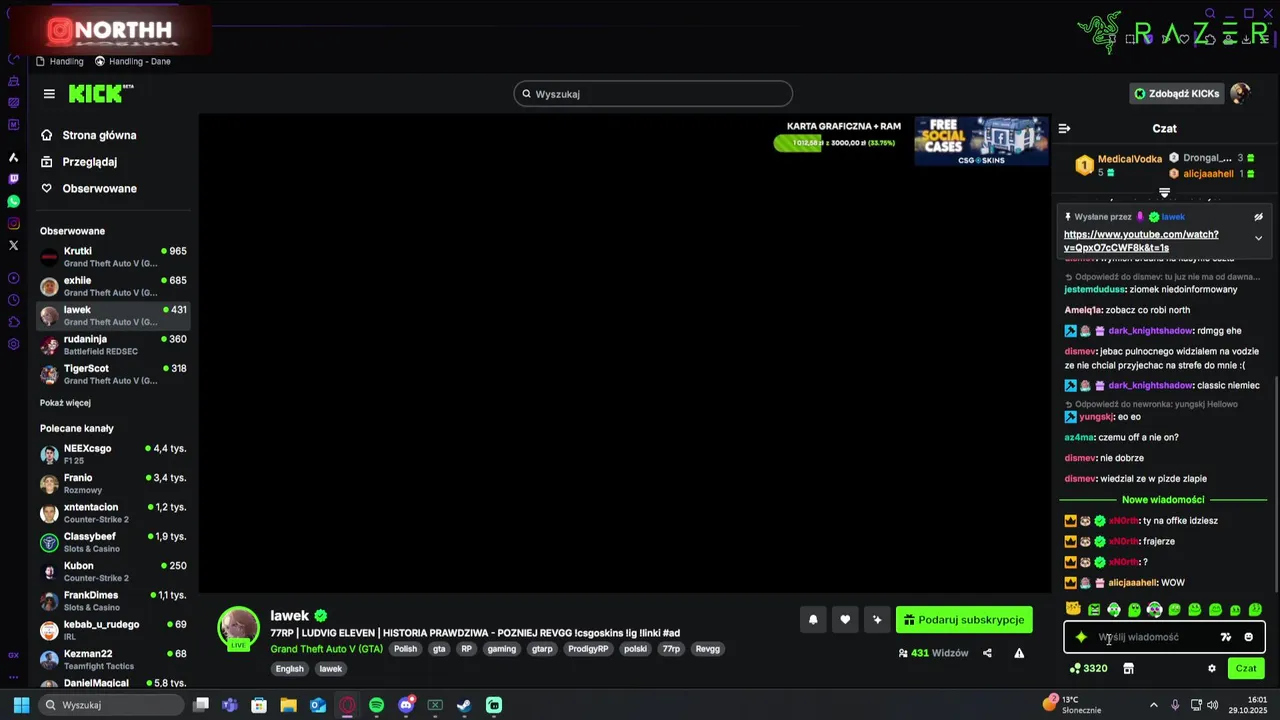This screenshot has height=720, width=1280.
Task: Click the 3320 channel points balance
Action: coord(1089,668)
